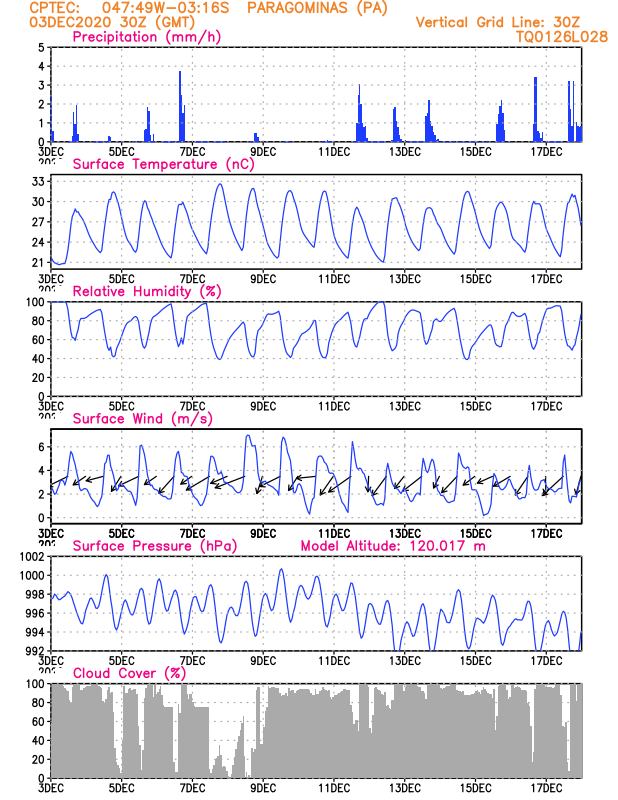Click the 33 value on temperature axis
This screenshot has width=618, height=800.
pyautogui.click(x=38, y=182)
